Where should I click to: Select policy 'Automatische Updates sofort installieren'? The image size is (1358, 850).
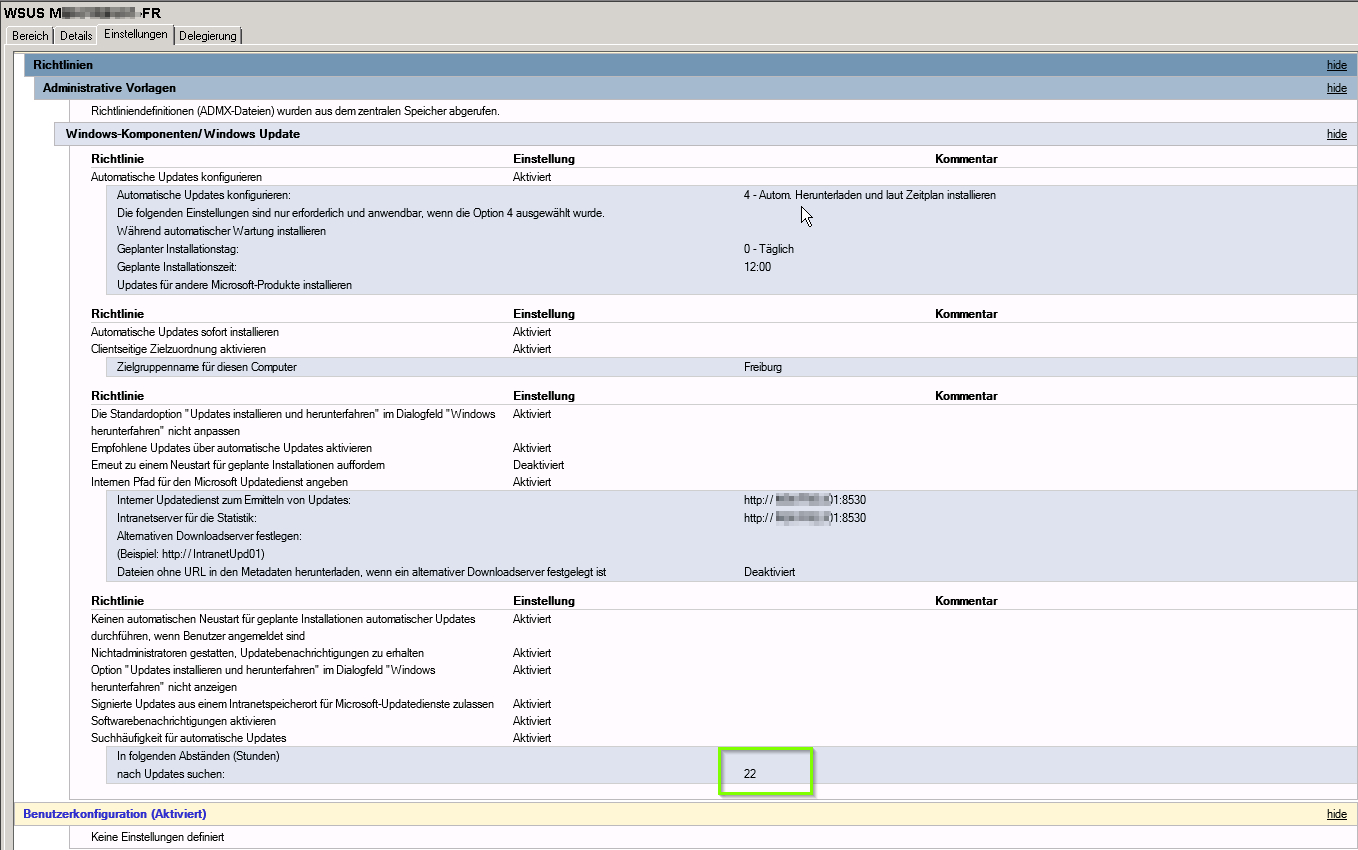tap(185, 331)
